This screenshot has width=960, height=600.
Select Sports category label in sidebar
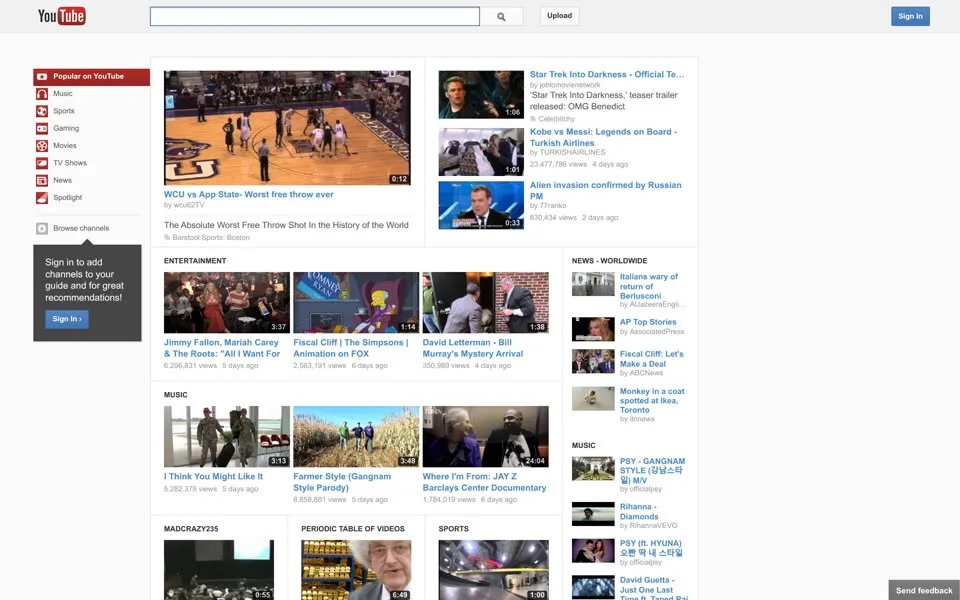(64, 111)
